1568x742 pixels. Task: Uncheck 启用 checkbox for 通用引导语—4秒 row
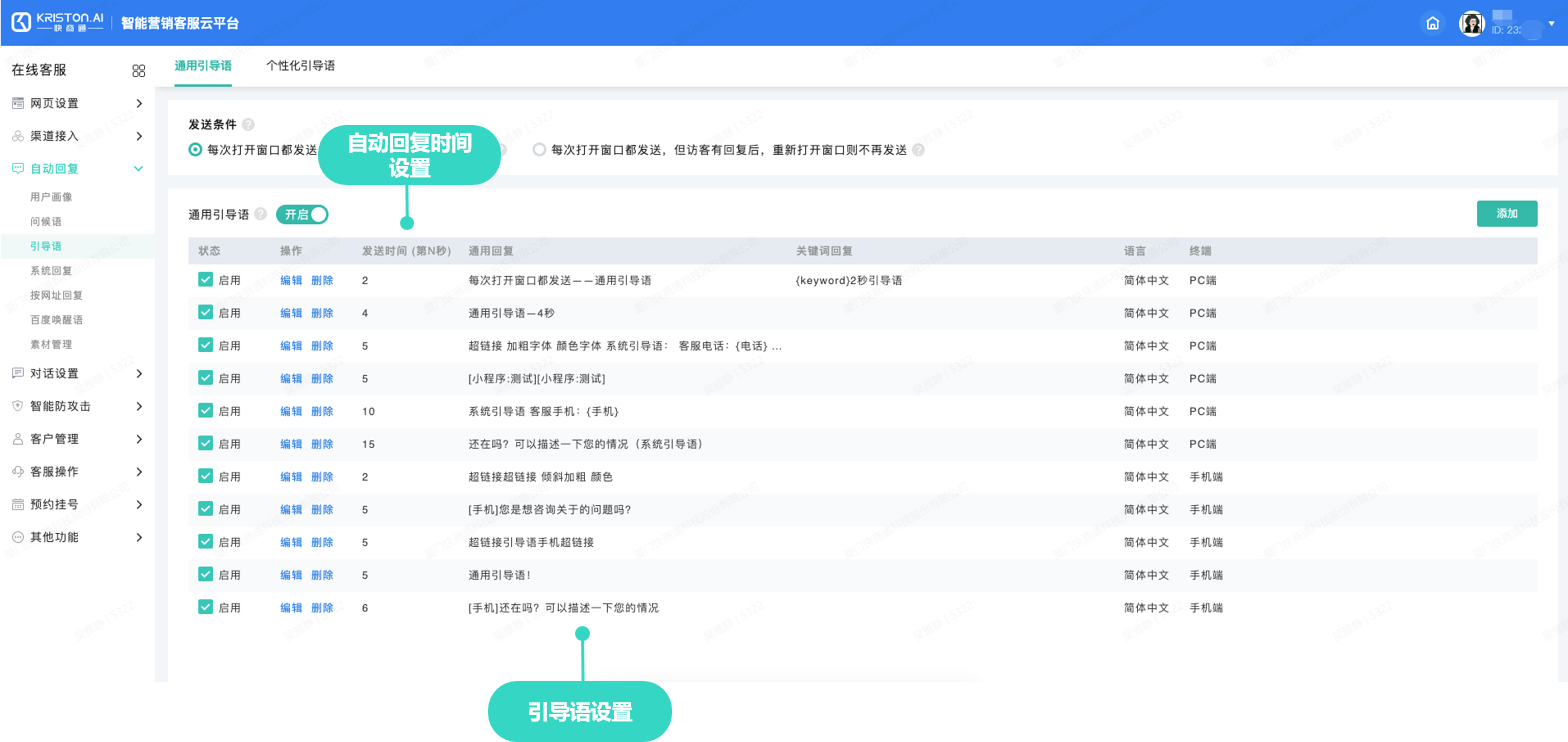(x=205, y=312)
